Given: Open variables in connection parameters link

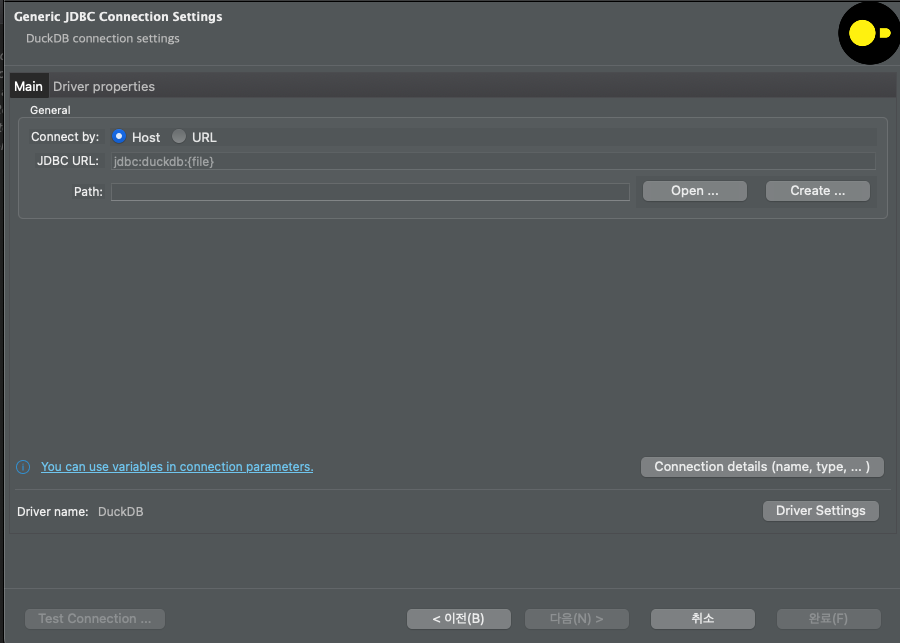Looking at the screenshot, I should coord(177,467).
